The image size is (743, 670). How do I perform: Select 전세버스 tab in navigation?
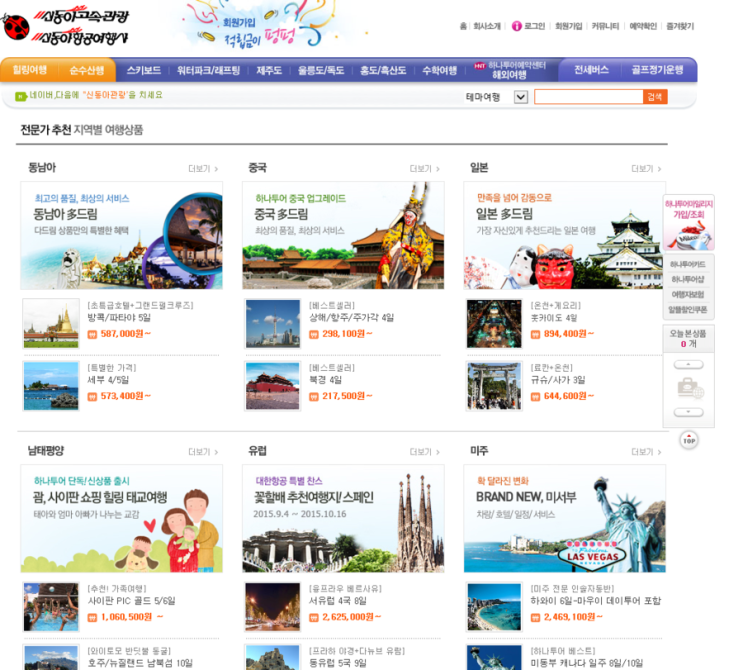pos(591,70)
